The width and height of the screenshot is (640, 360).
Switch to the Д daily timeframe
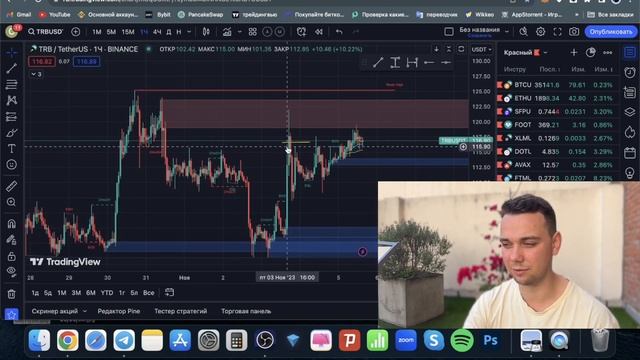pos(169,32)
